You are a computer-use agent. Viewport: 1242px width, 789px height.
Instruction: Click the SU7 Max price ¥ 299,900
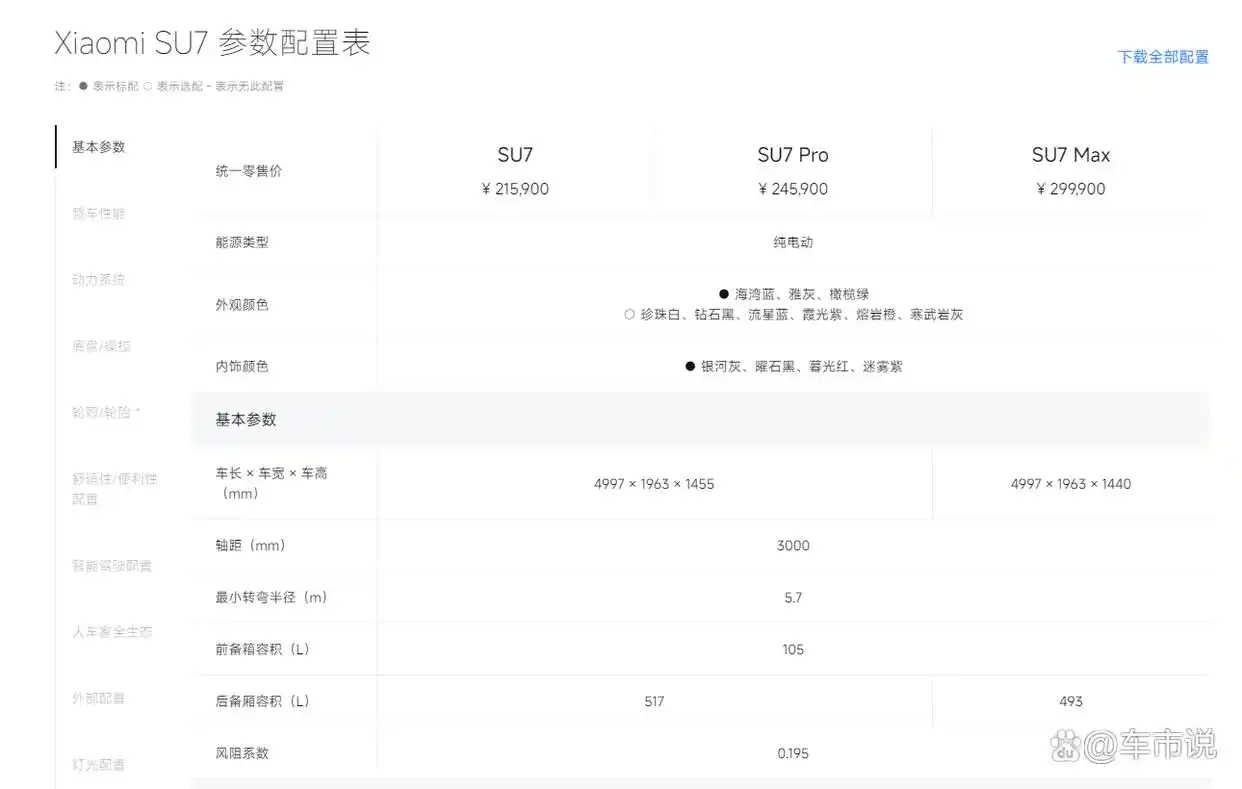click(x=1071, y=188)
